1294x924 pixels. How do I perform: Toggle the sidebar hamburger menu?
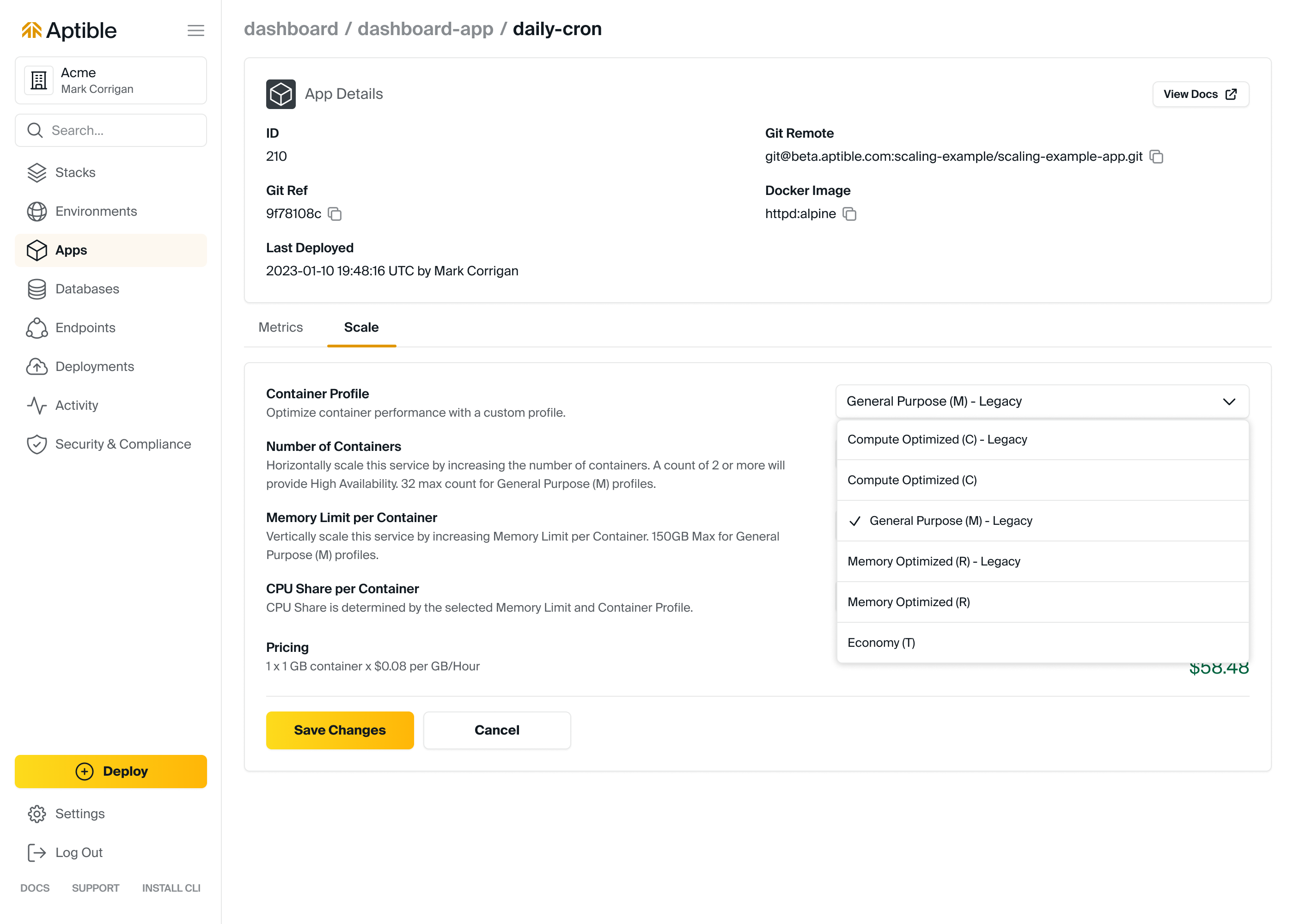[x=196, y=30]
